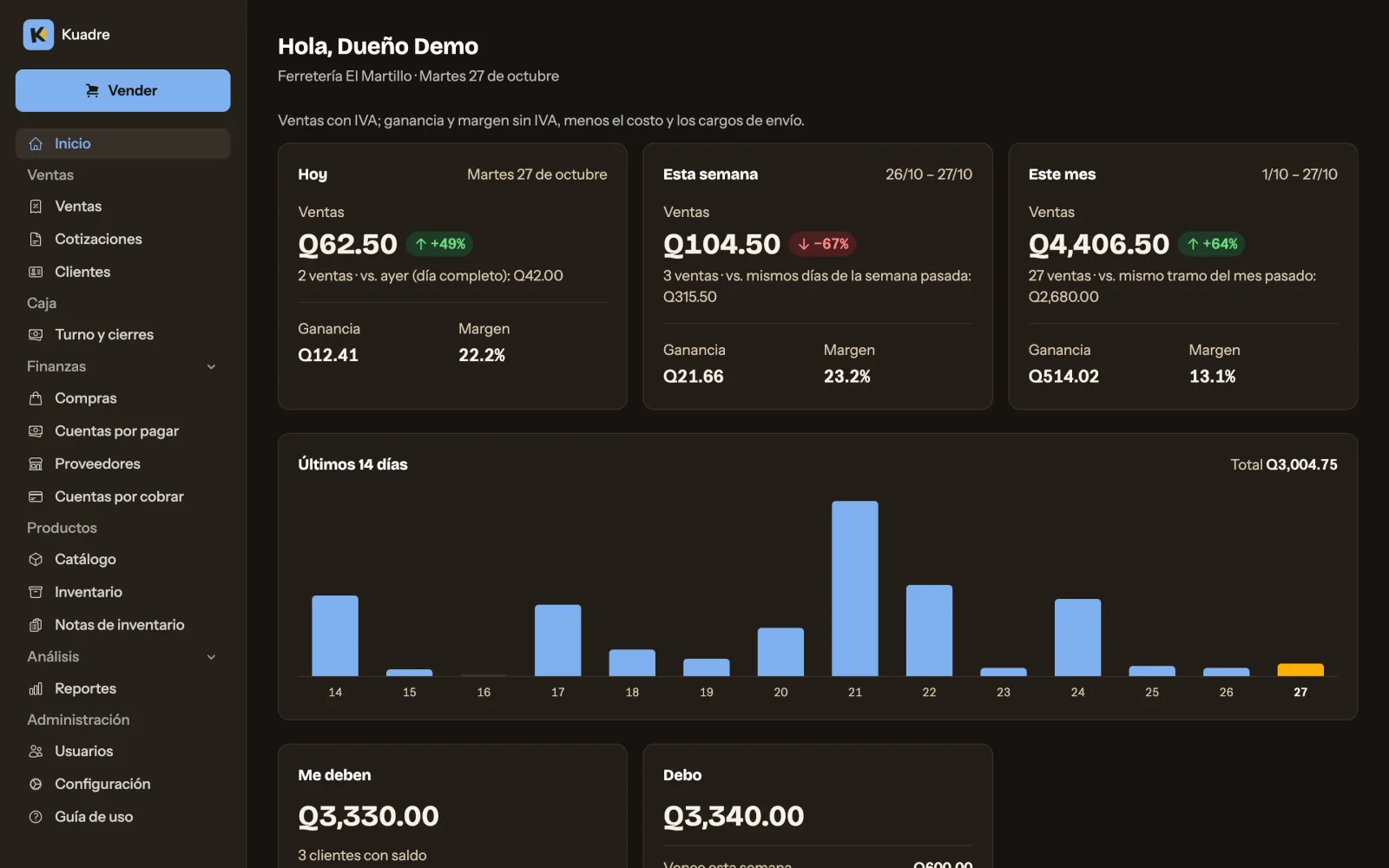Click the Q62.50 sales value for Hoy
The width and height of the screenshot is (1389, 868).
tap(348, 245)
